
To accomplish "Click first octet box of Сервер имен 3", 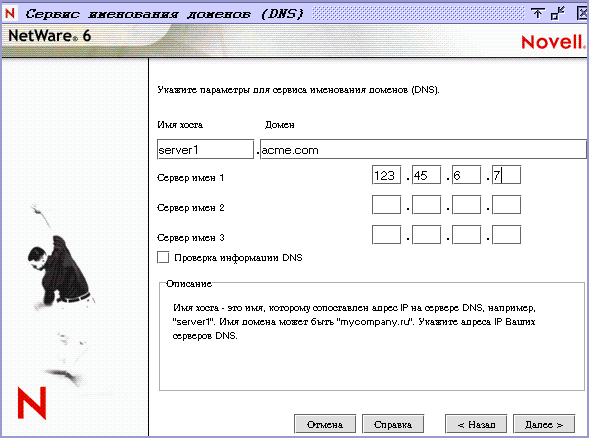I will tap(386, 235).
